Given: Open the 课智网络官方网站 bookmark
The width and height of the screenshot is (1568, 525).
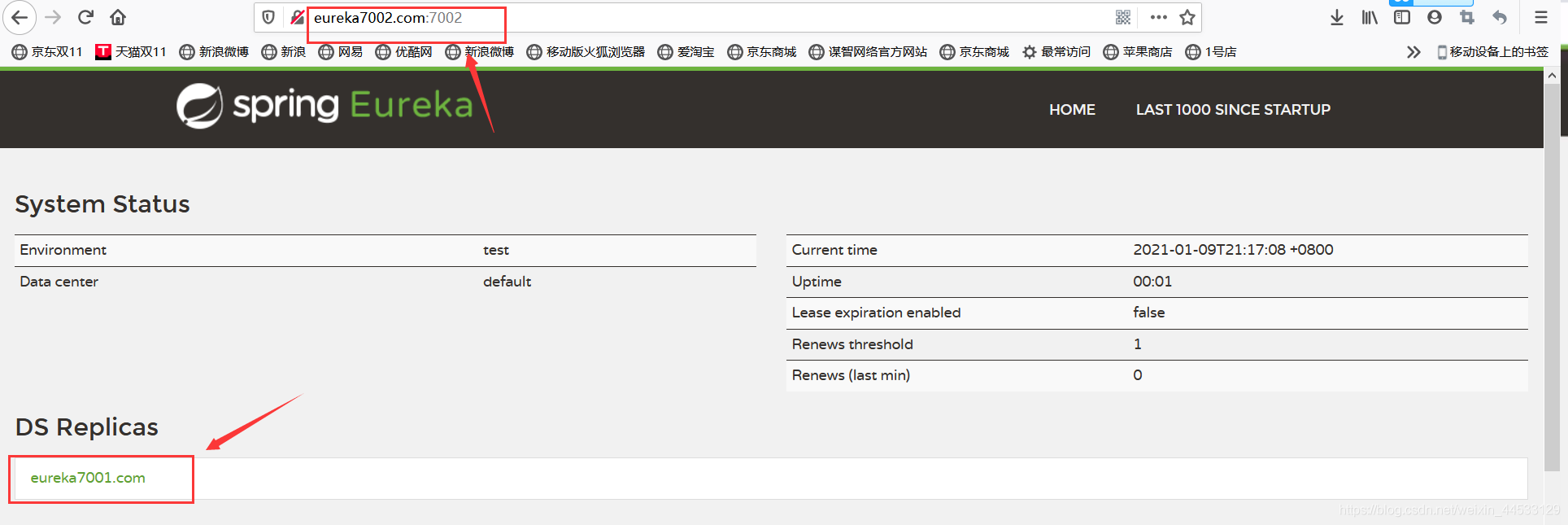Looking at the screenshot, I should (x=869, y=52).
